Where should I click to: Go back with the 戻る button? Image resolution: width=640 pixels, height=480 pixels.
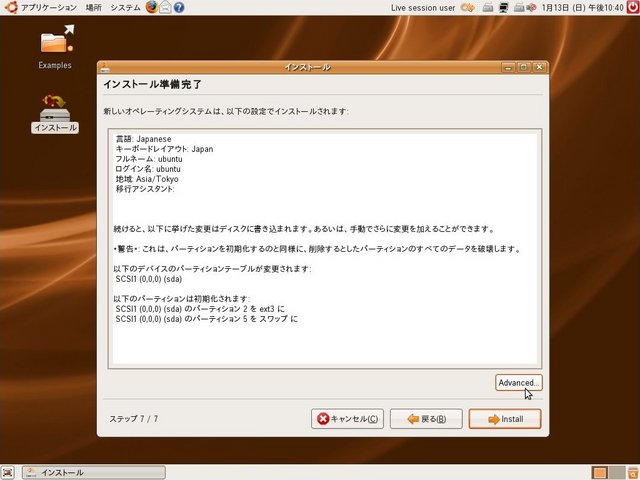click(426, 419)
